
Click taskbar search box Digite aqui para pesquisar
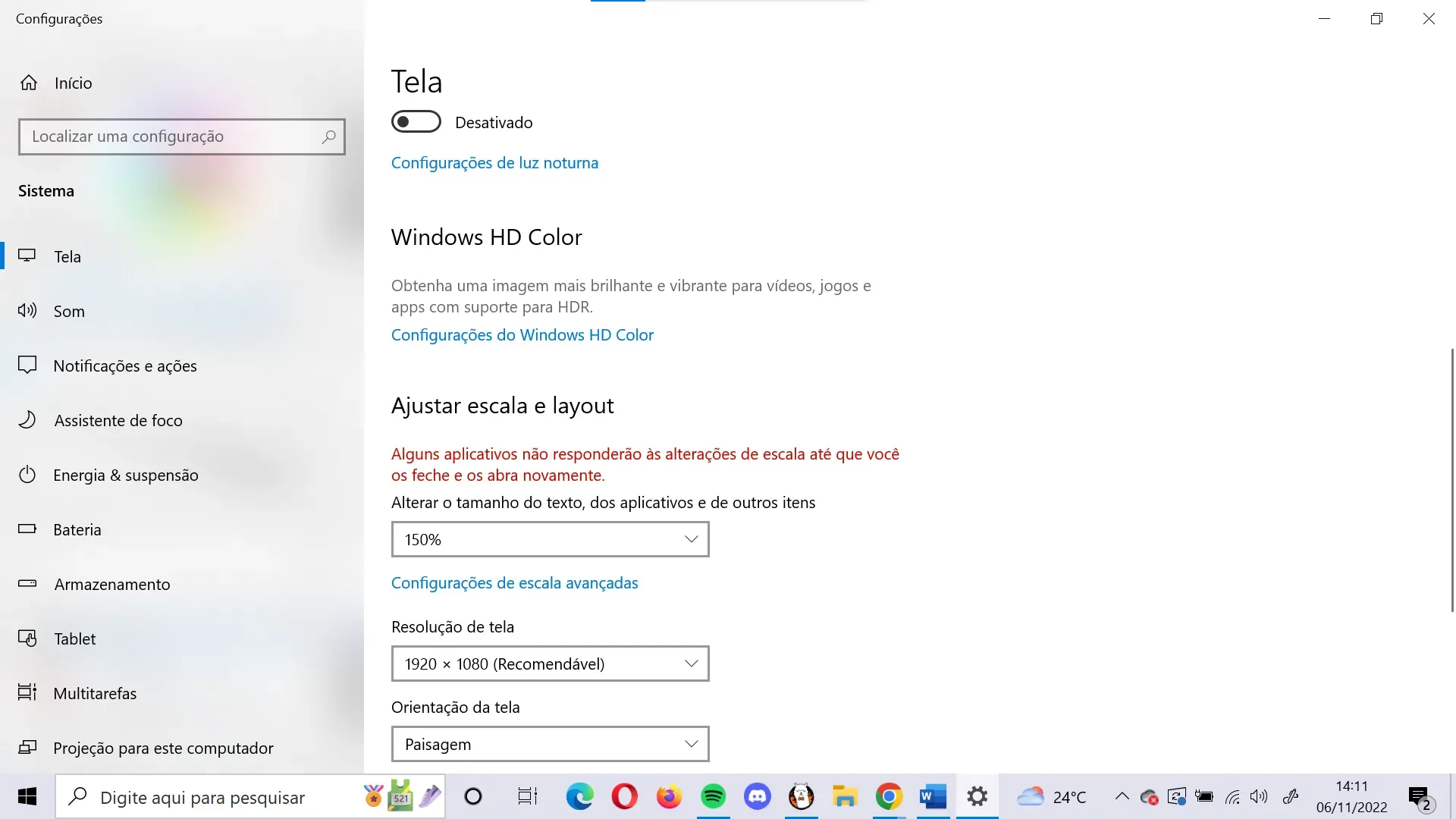click(x=250, y=797)
